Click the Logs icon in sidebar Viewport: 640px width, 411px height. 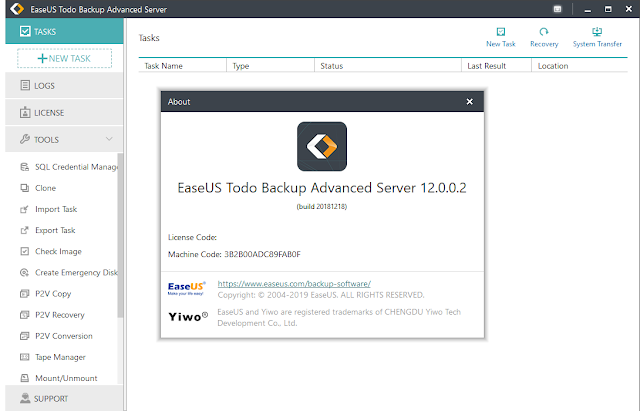(x=25, y=85)
